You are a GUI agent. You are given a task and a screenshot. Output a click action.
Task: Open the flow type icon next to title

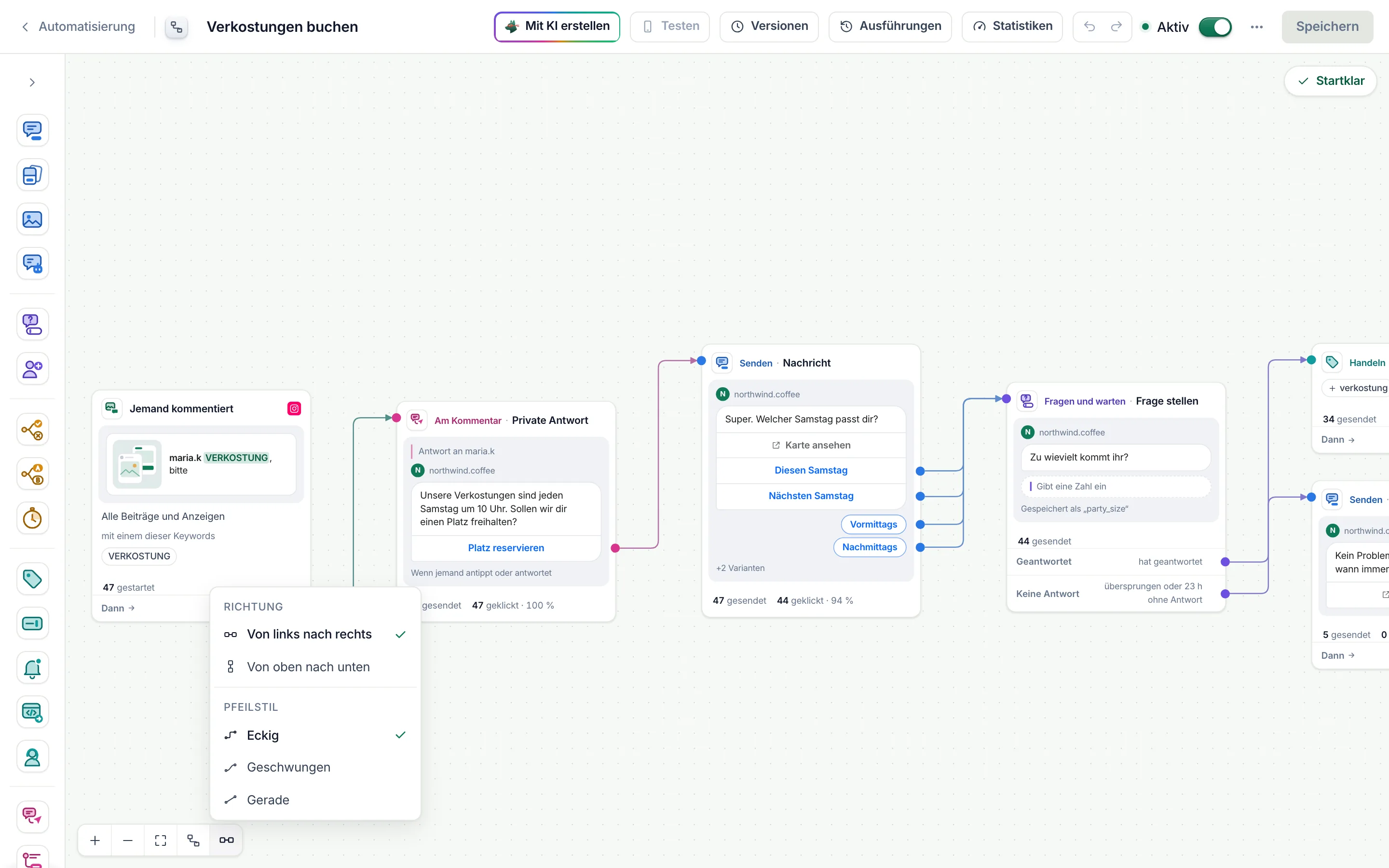pos(177,27)
